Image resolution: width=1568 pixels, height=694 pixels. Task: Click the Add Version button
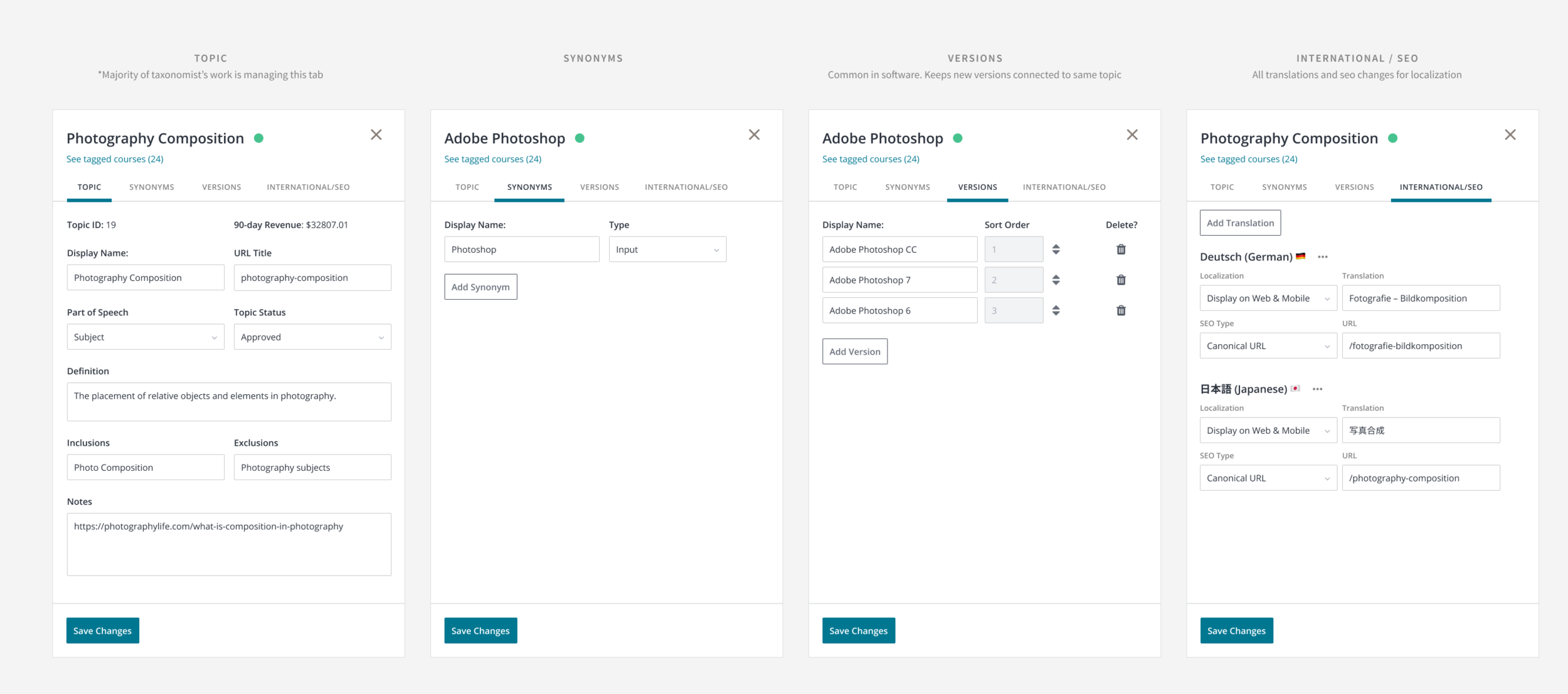tap(855, 352)
